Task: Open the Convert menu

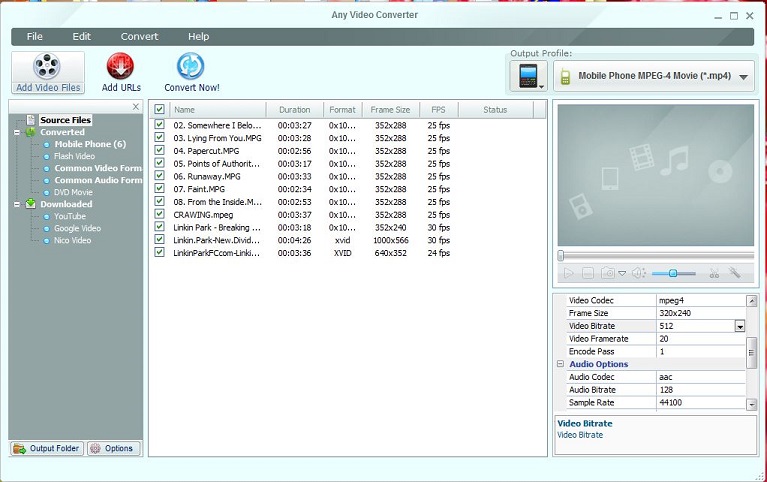Action: 139,37
